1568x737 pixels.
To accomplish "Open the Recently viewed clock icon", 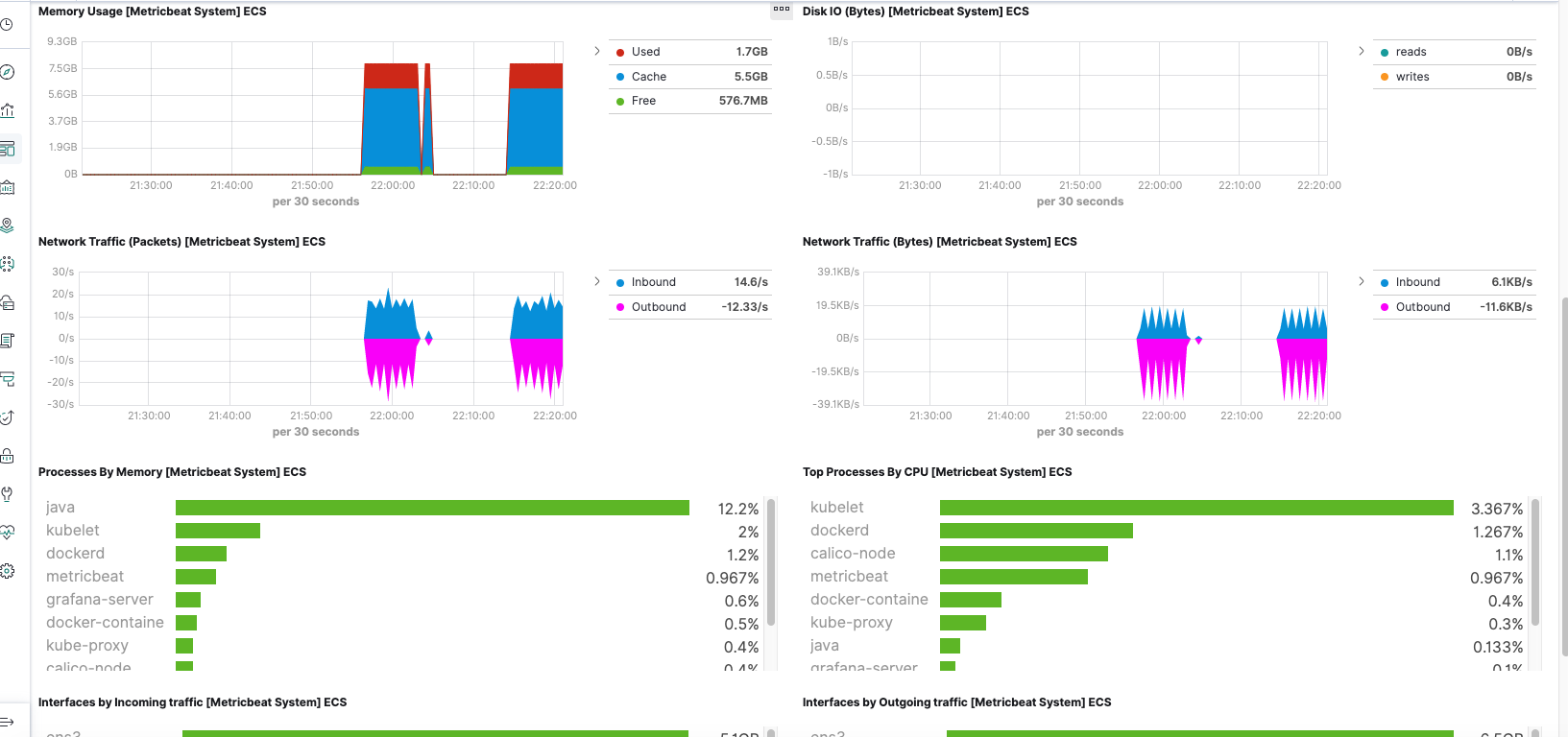I will tap(7, 24).
